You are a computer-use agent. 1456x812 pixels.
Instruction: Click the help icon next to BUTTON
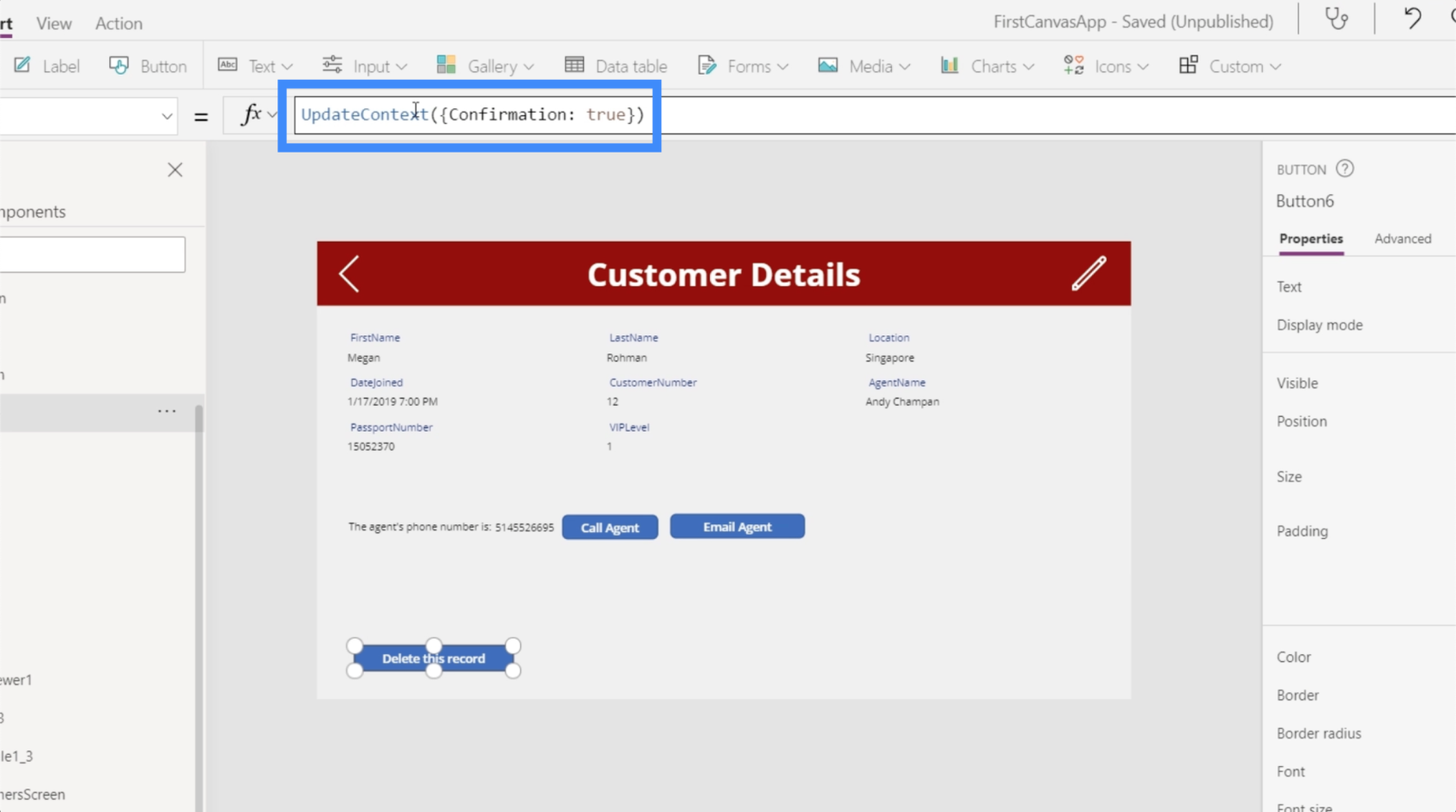point(1344,169)
